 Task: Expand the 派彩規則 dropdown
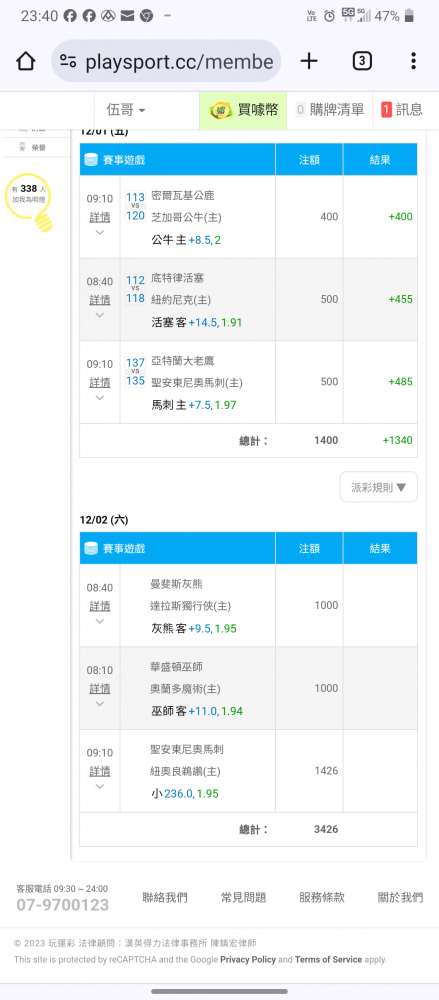click(x=378, y=487)
